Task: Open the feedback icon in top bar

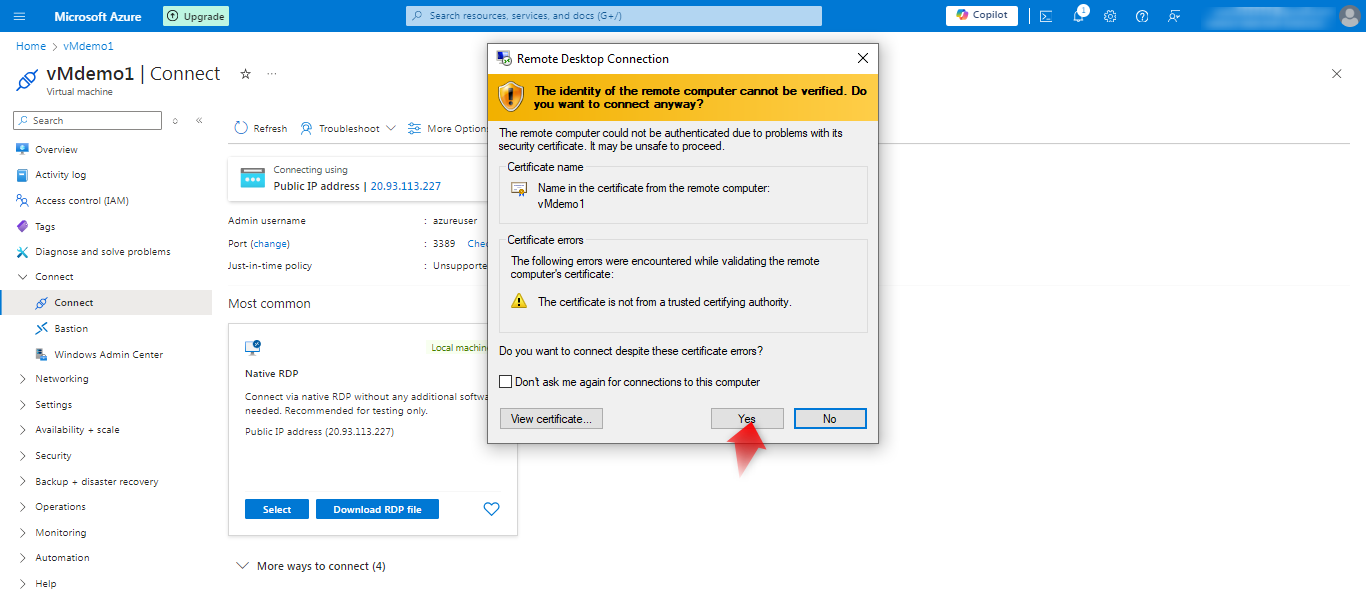Action: [x=1174, y=16]
